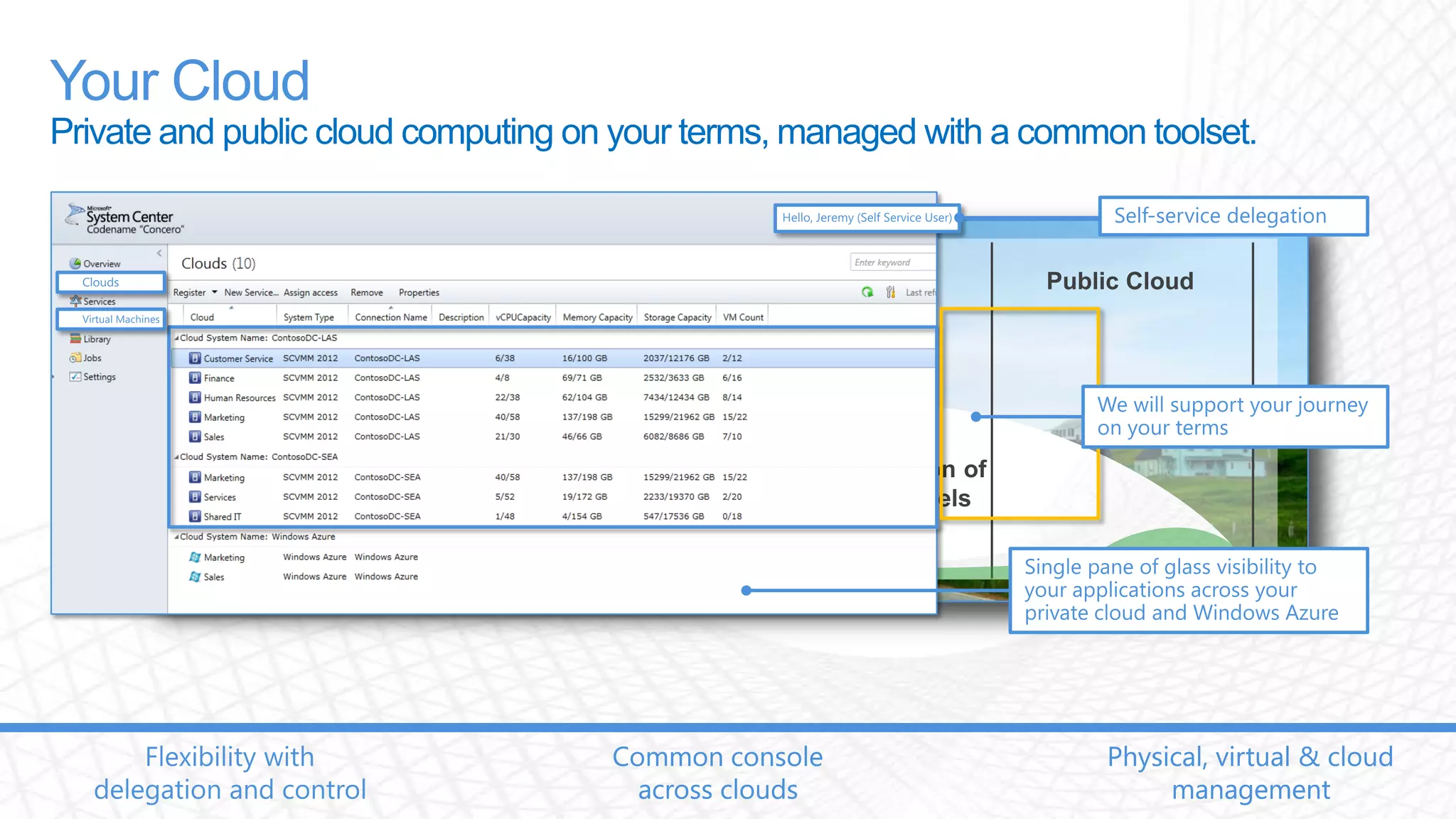Collapse the ContosoDC-SEA cloud system group
The width and height of the screenshot is (1456, 819).
[176, 457]
